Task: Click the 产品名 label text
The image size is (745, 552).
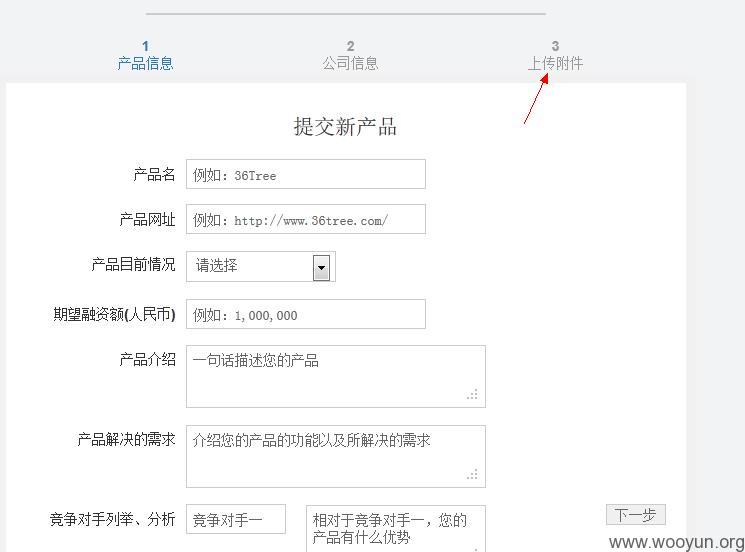Action: click(154, 174)
